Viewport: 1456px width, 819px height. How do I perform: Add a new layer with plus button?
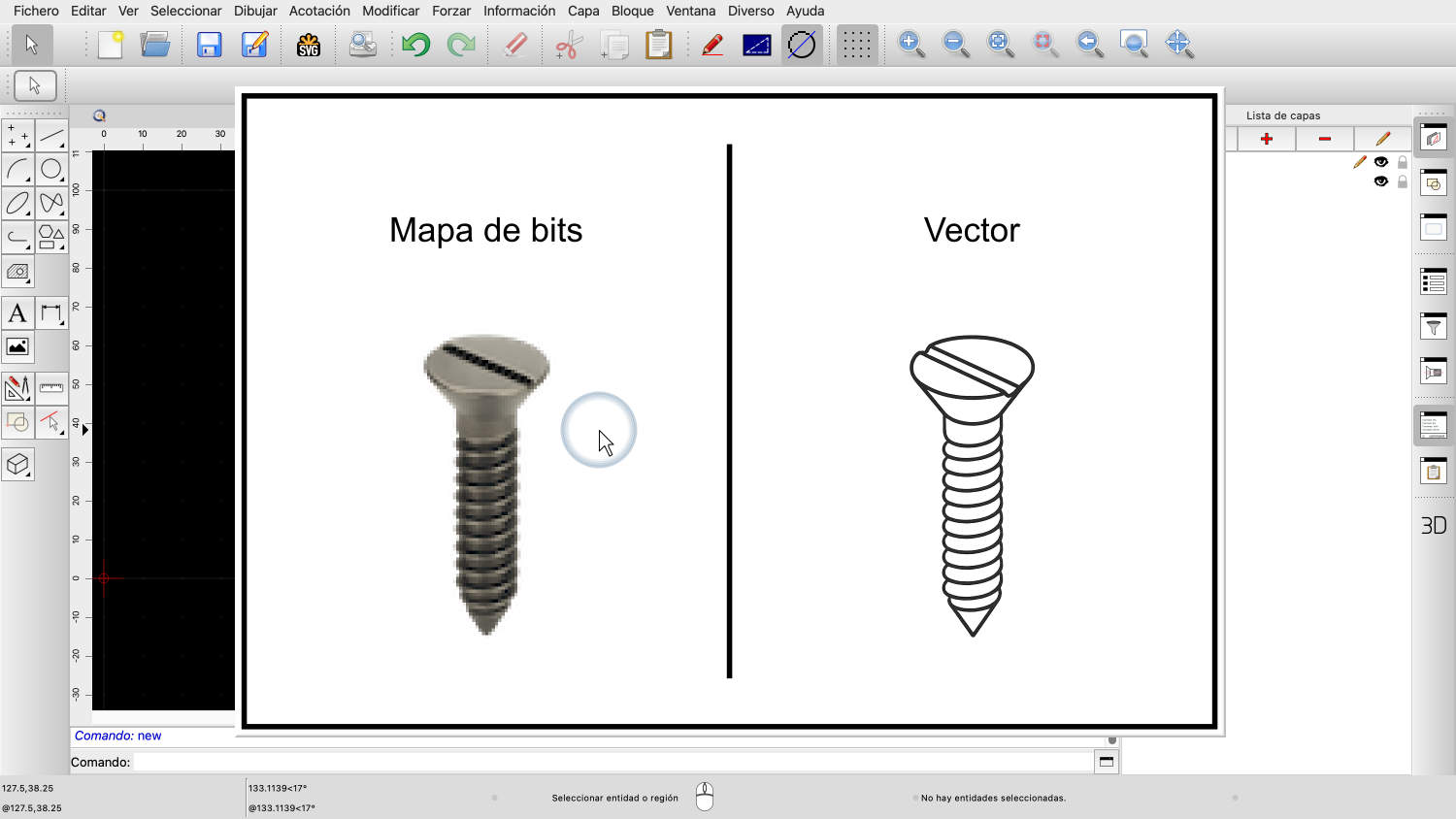coord(1267,139)
